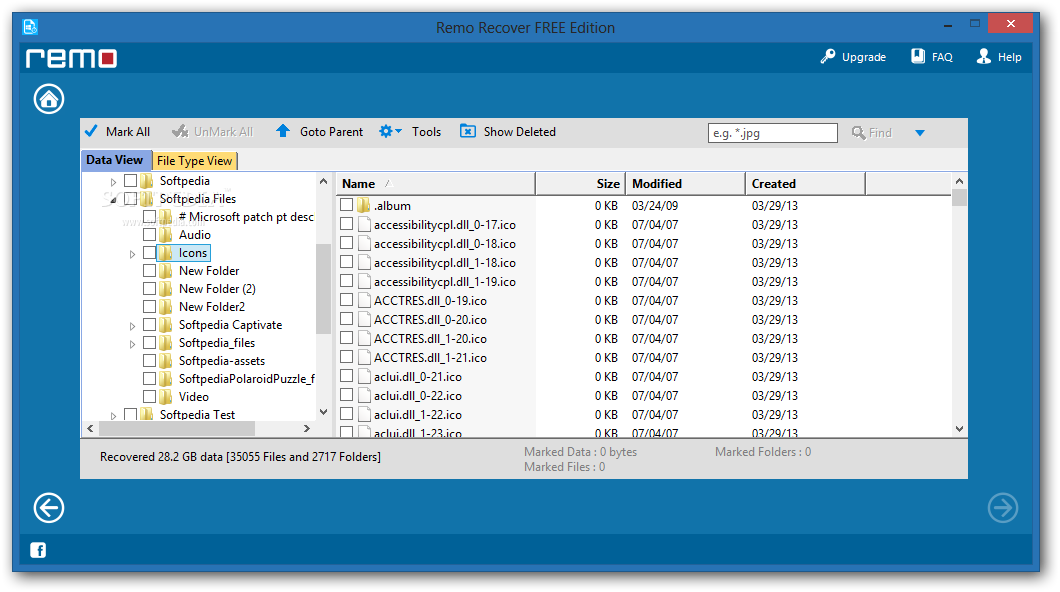Image resolution: width=1060 pixels, height=592 pixels.
Task: Go back with the left arrow button
Action: [49, 508]
